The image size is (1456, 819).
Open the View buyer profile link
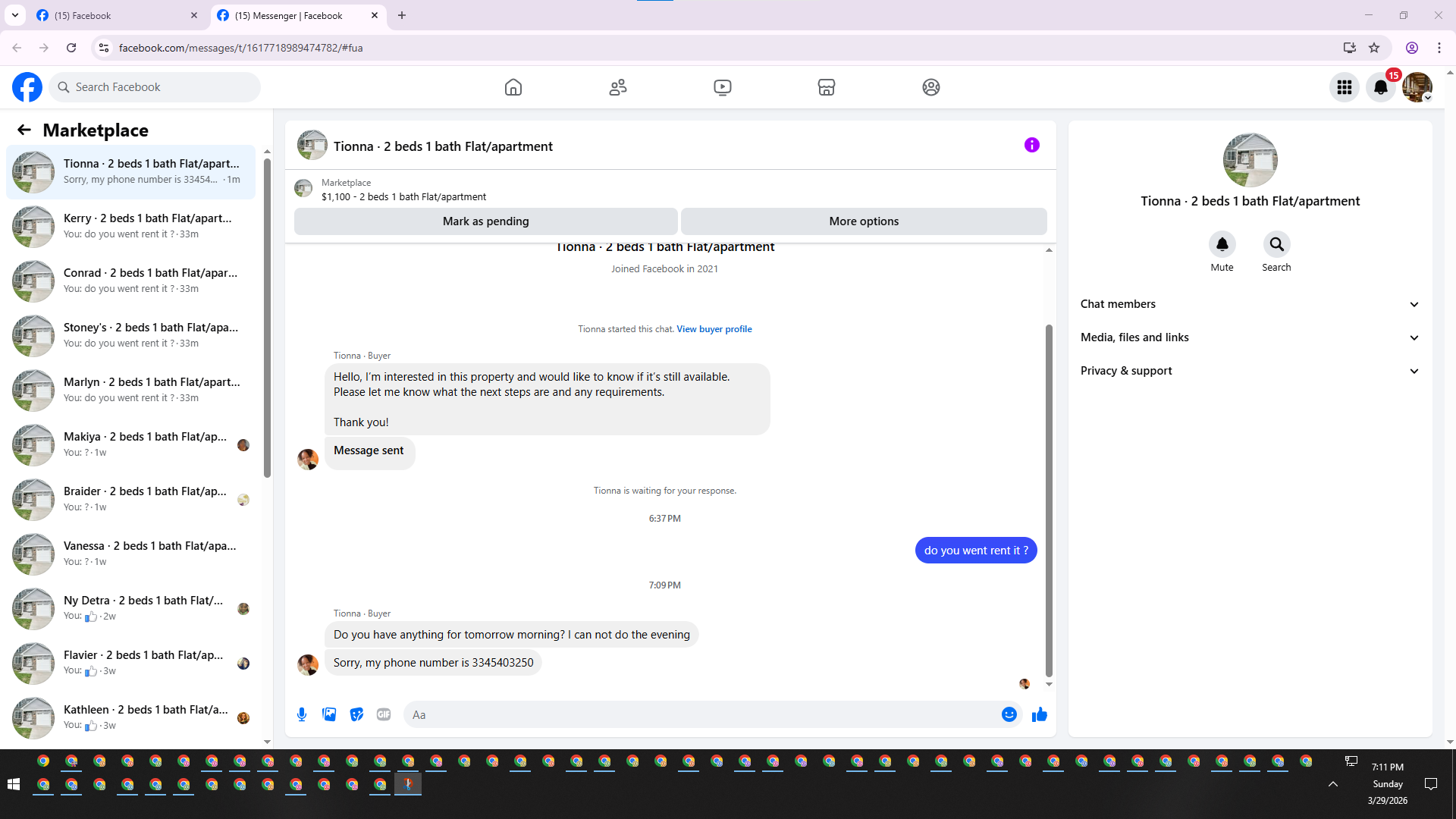714,329
